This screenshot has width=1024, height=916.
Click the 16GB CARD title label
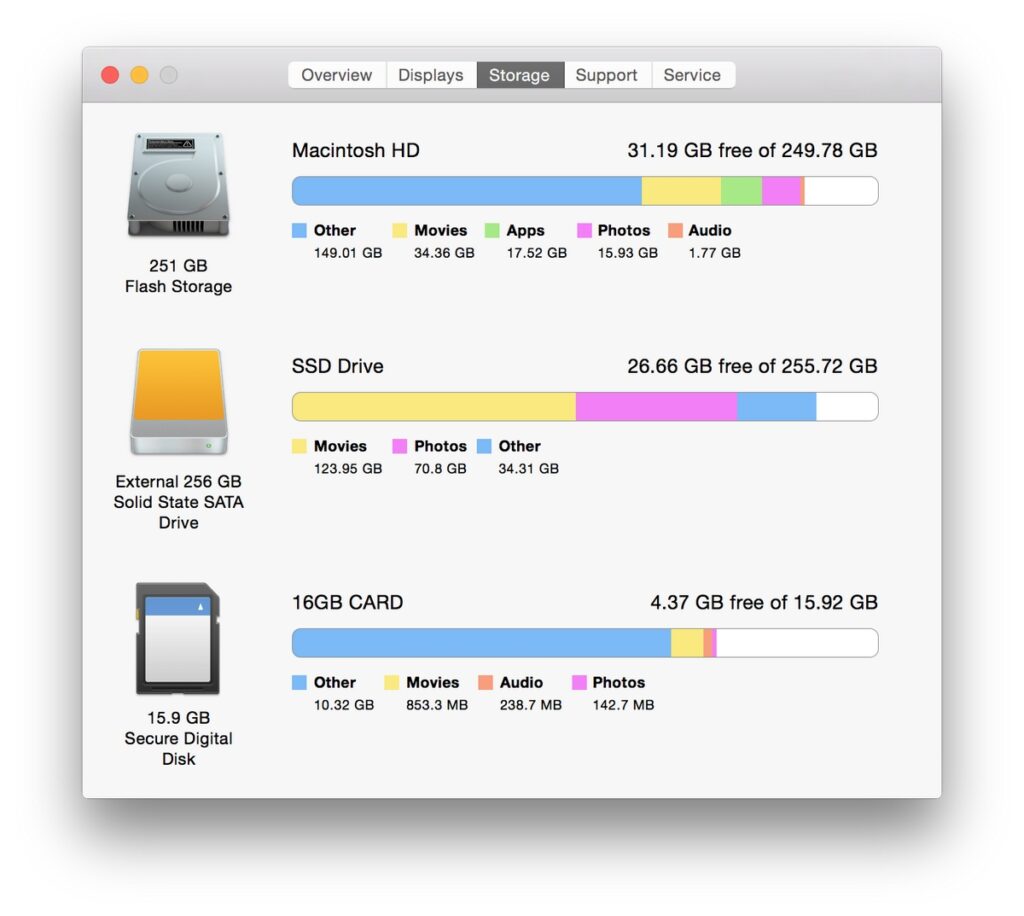(347, 602)
